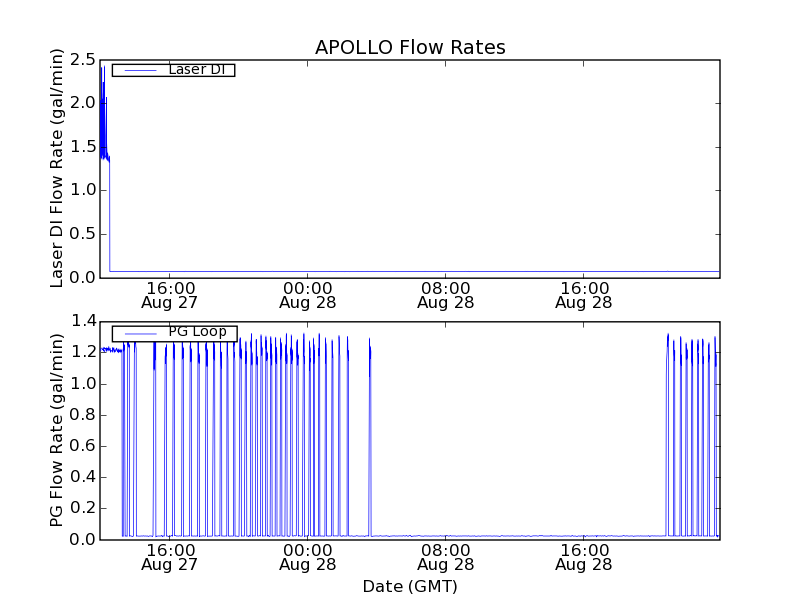
Task: Select the 2.0 tick on Laser DI axis
Action: [83, 103]
